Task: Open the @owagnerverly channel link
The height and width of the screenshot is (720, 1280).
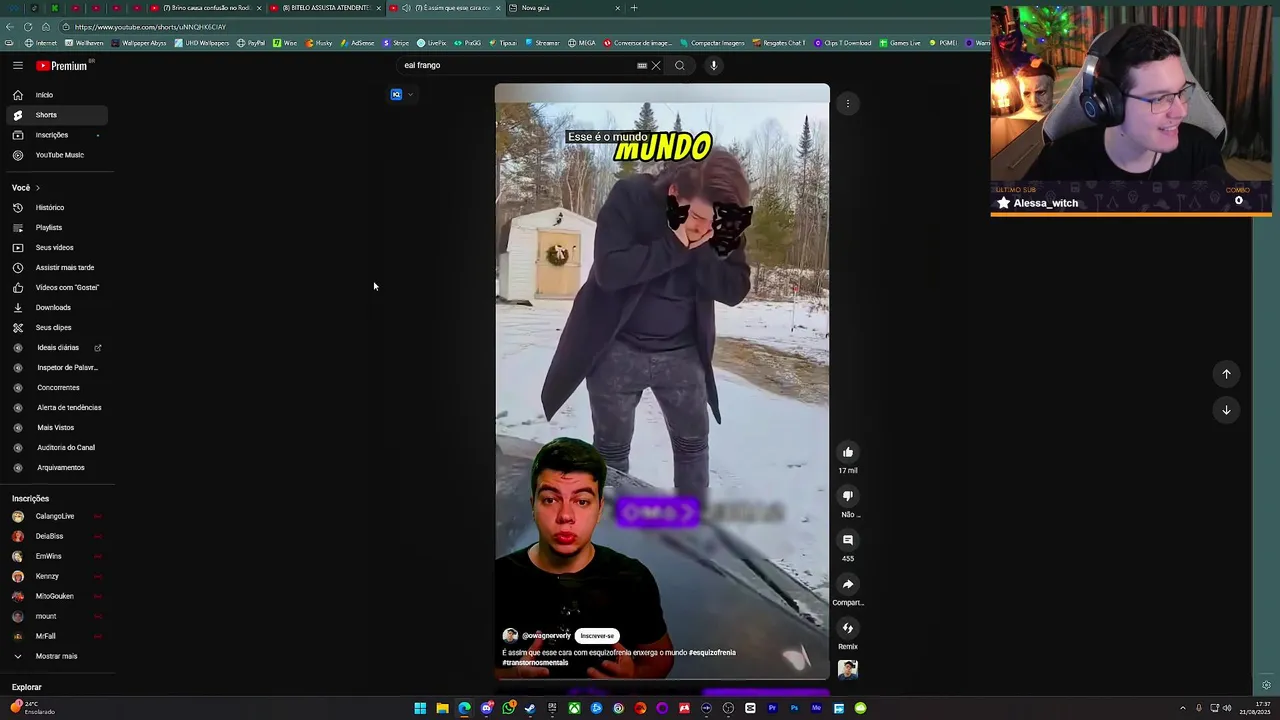Action: 546,636
